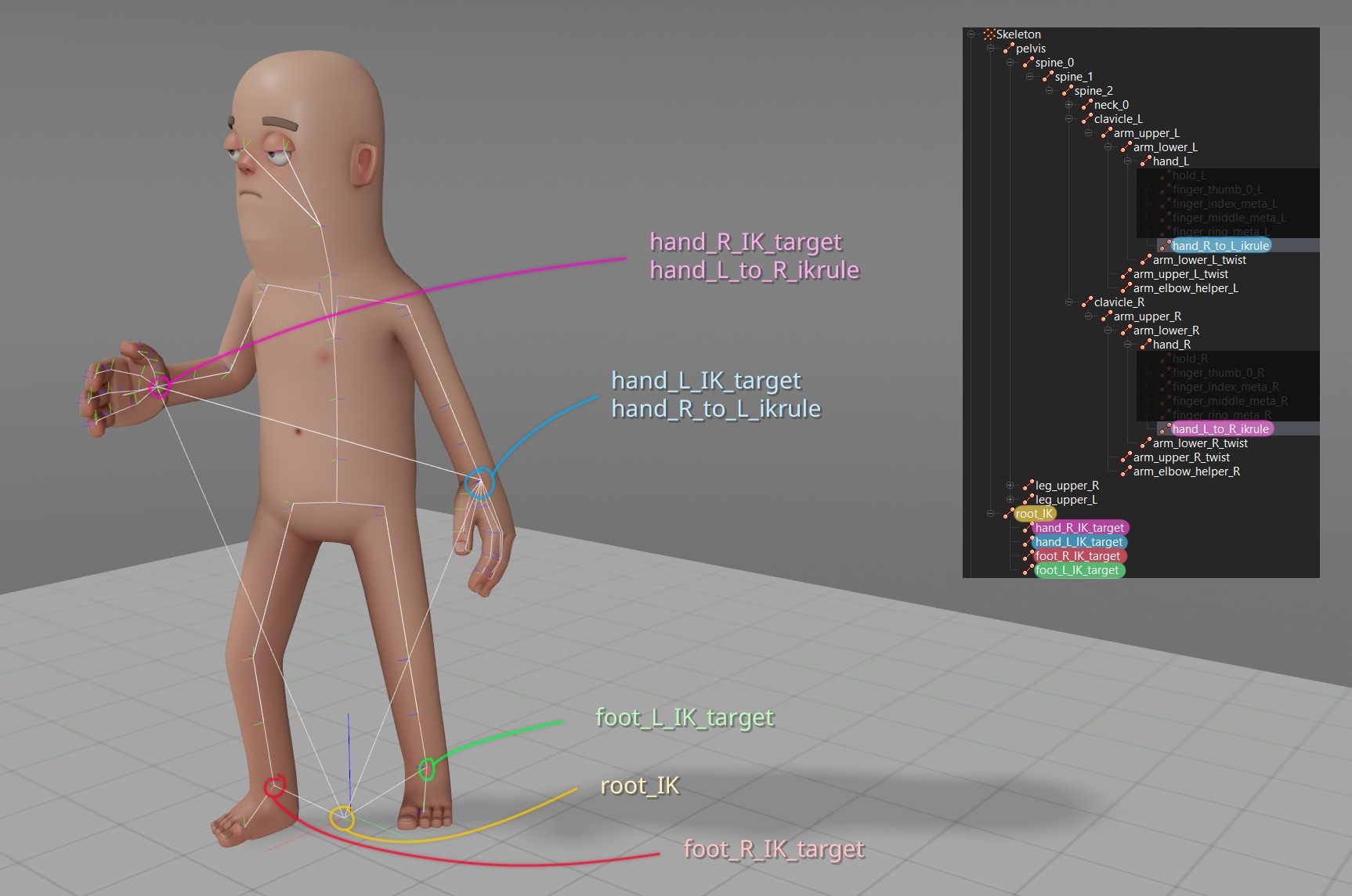Click bone icon beside arm_upper_R_twist

pos(1126,457)
